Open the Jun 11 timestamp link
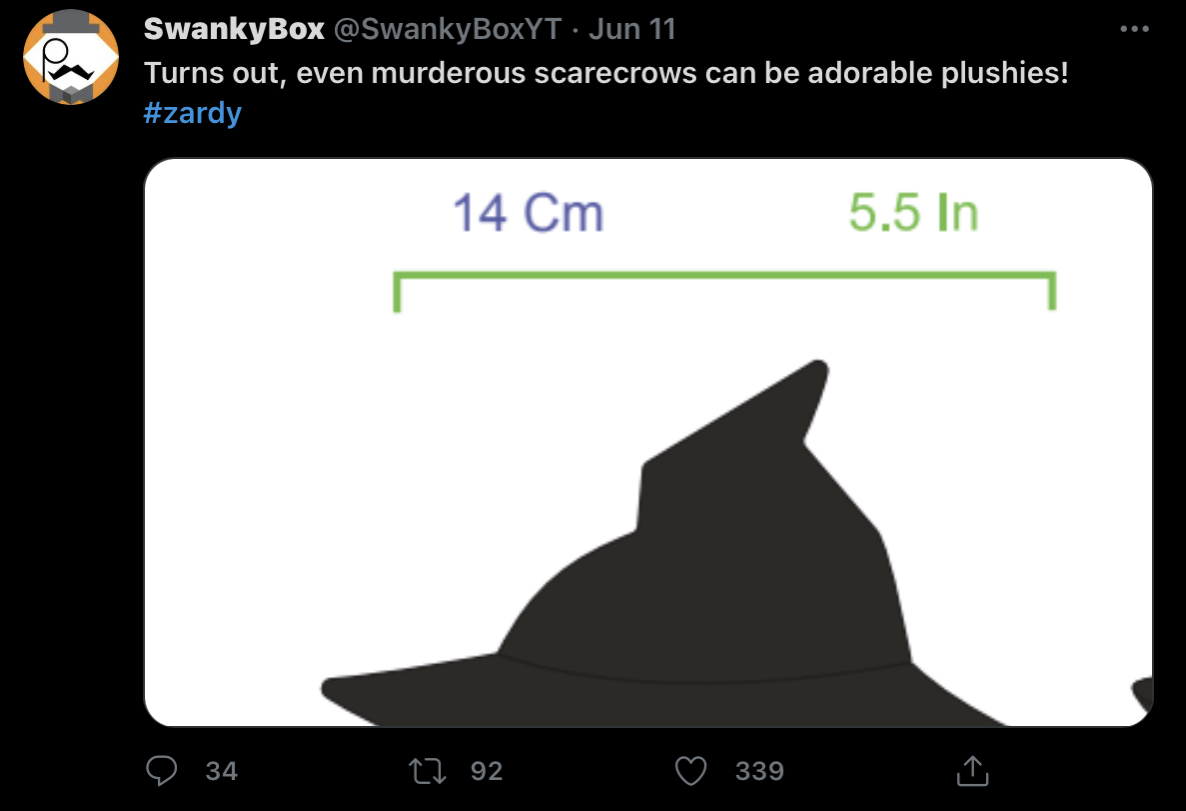Image resolution: width=1186 pixels, height=811 pixels. 632,29
